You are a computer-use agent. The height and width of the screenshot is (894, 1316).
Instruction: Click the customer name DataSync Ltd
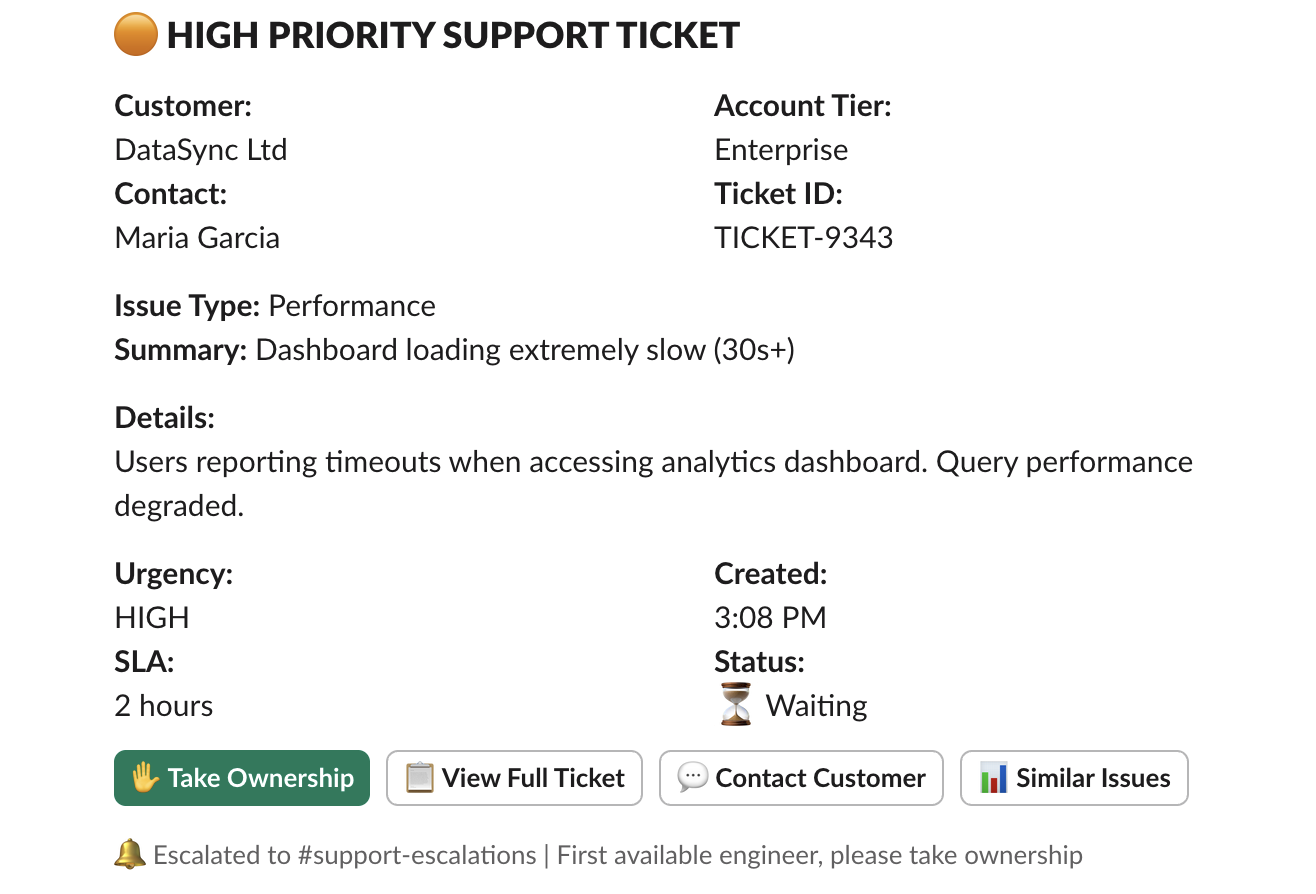200,149
